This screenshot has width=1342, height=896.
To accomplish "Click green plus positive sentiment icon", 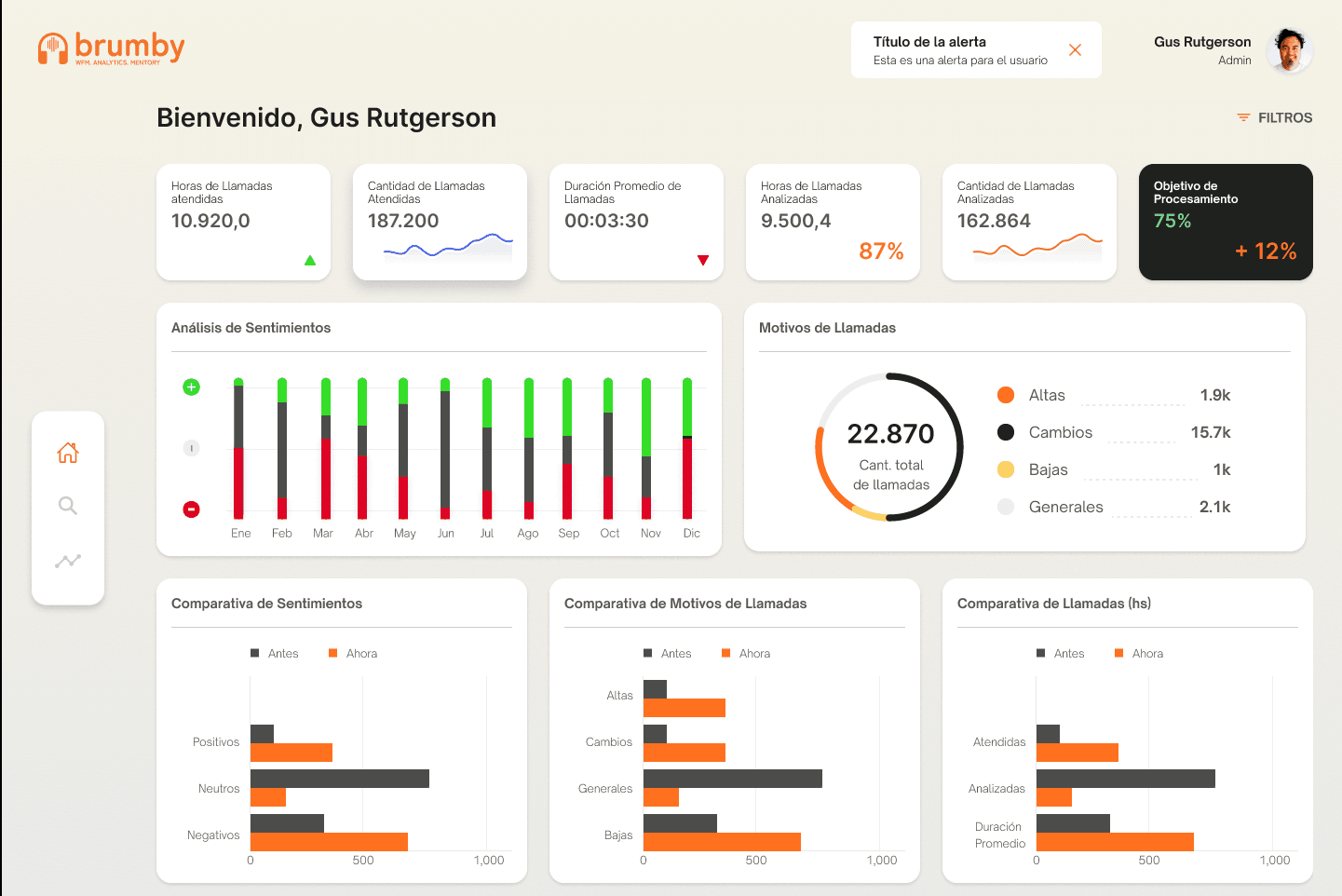I will (x=191, y=387).
